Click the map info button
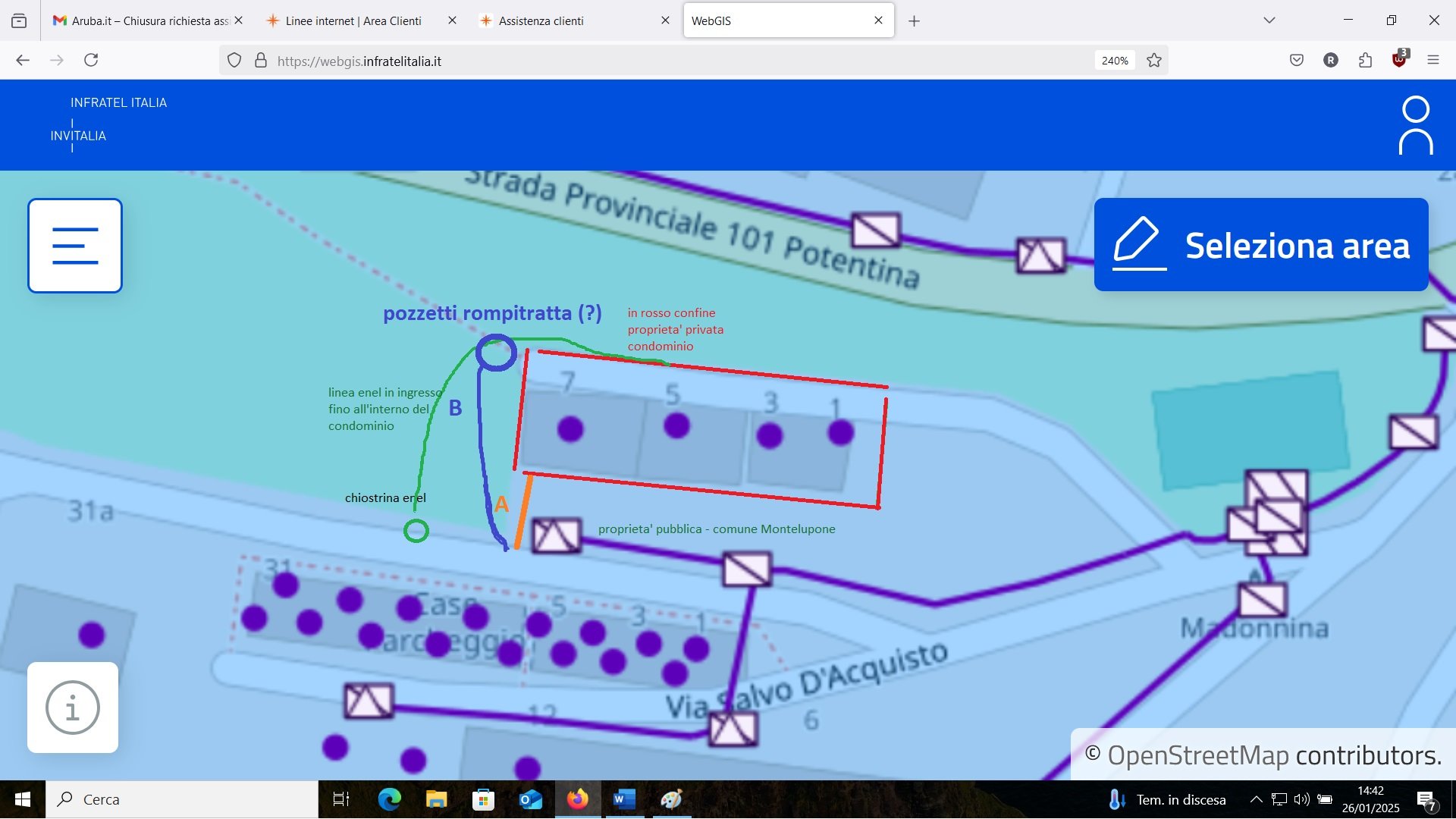This screenshot has height=819, width=1456. [x=73, y=708]
